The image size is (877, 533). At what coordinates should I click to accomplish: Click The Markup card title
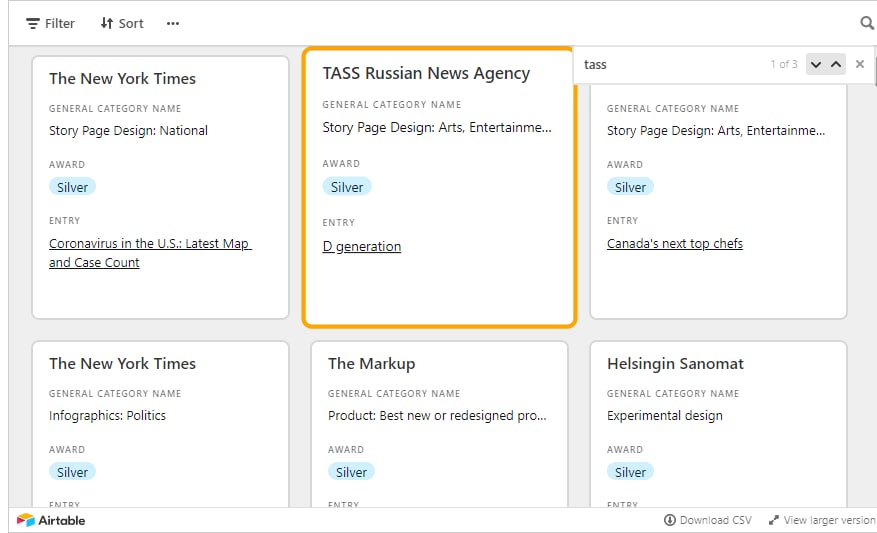371,364
